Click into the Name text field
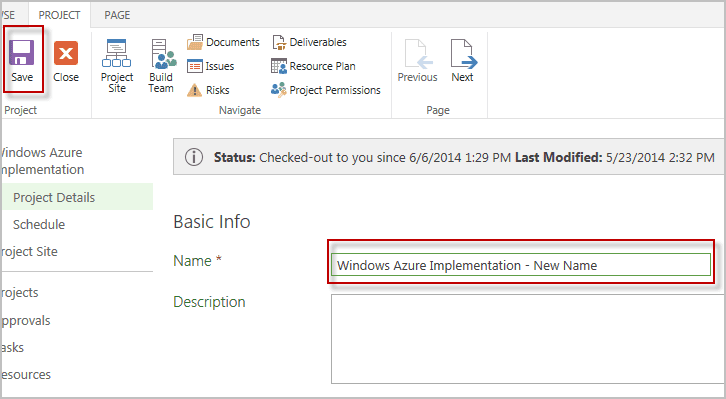The width and height of the screenshot is (726, 399). pos(521,265)
